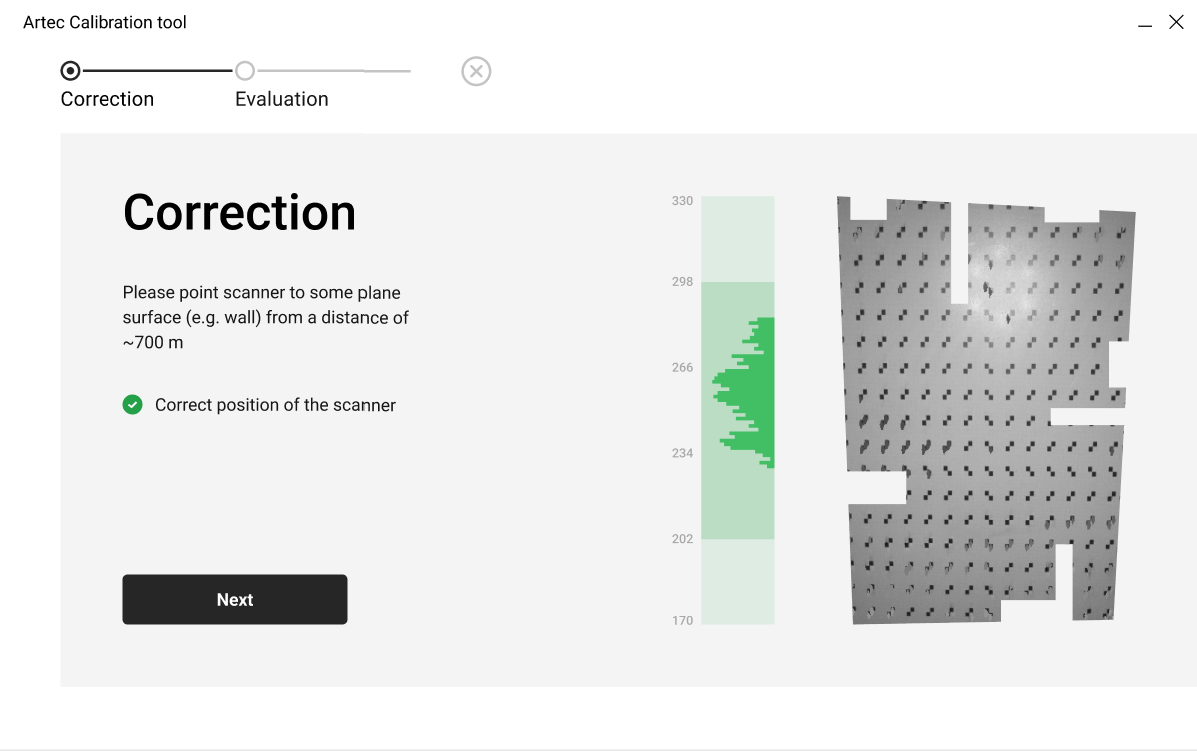Switch to the Correction step label
Image resolution: width=1197 pixels, height=751 pixels.
[x=107, y=99]
